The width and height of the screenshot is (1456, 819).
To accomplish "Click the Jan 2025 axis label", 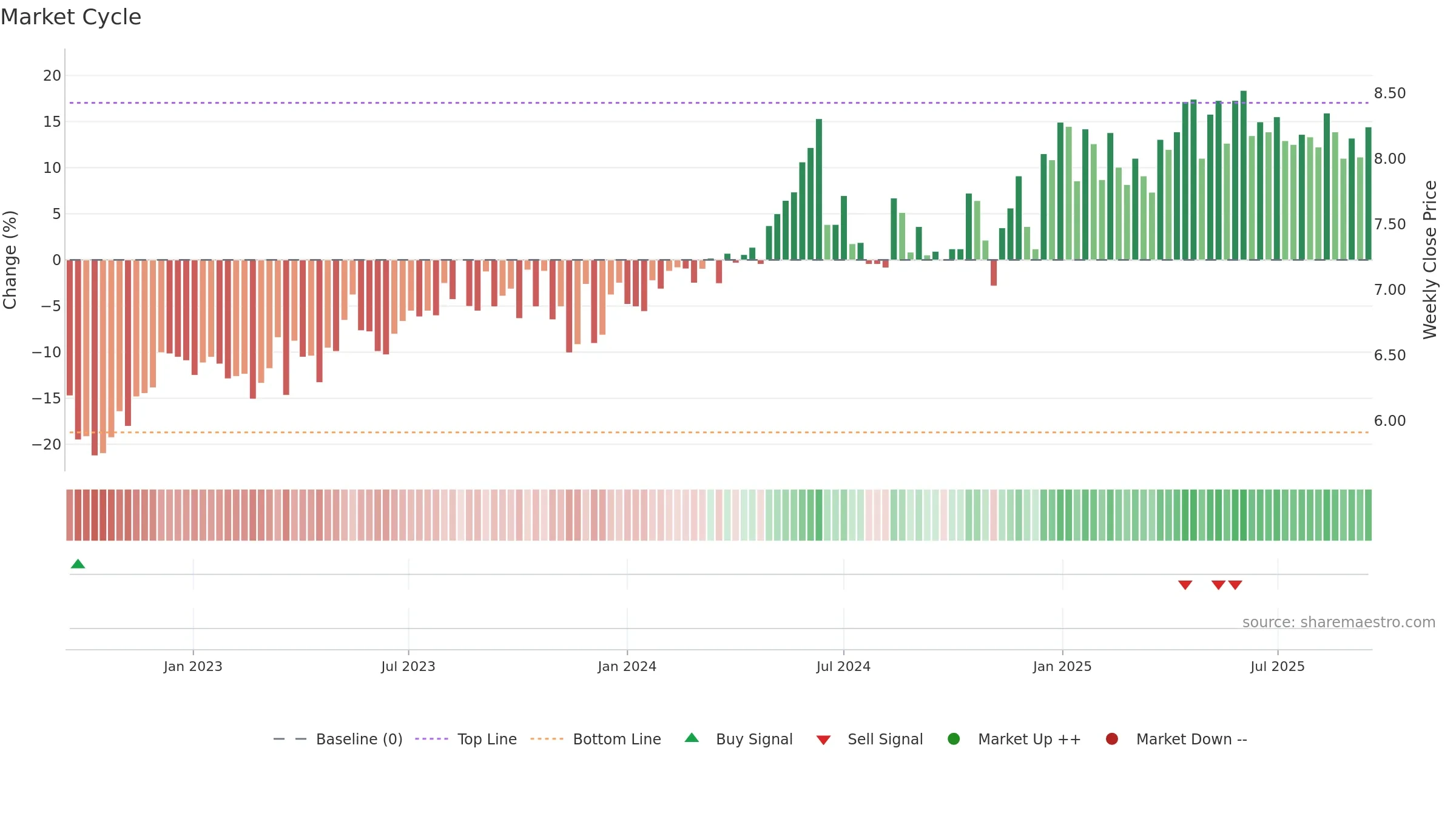I will tap(1062, 666).
